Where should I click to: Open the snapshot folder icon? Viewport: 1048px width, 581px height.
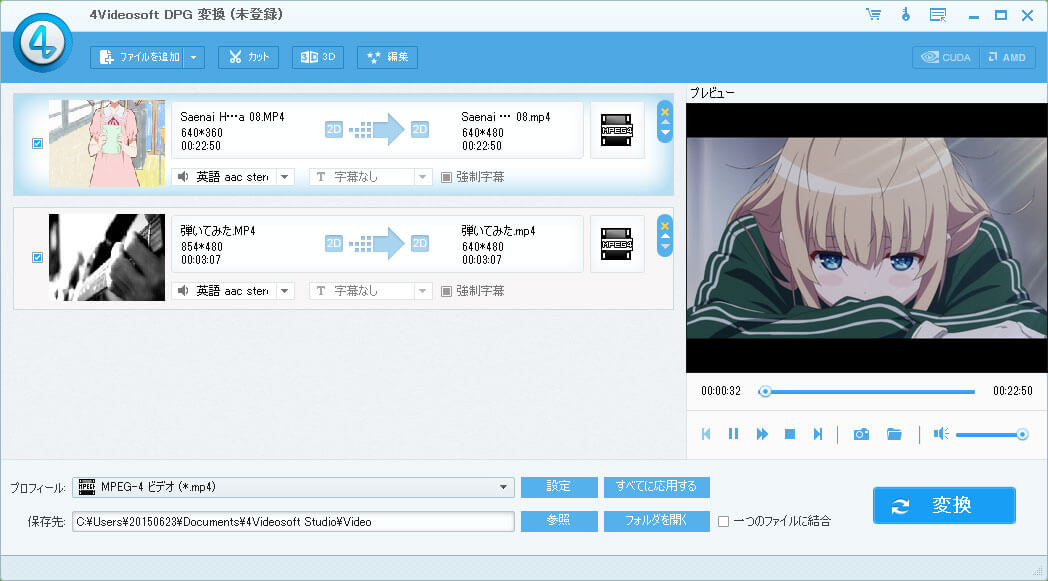click(x=894, y=435)
